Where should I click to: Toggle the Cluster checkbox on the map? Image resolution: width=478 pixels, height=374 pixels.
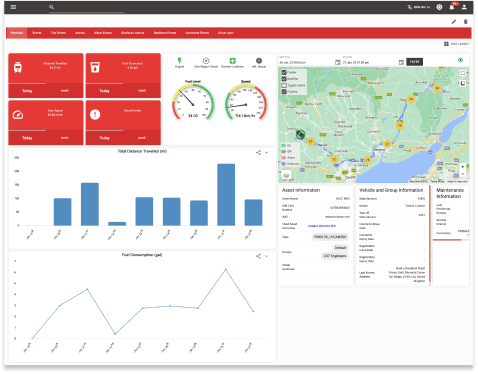point(284,72)
